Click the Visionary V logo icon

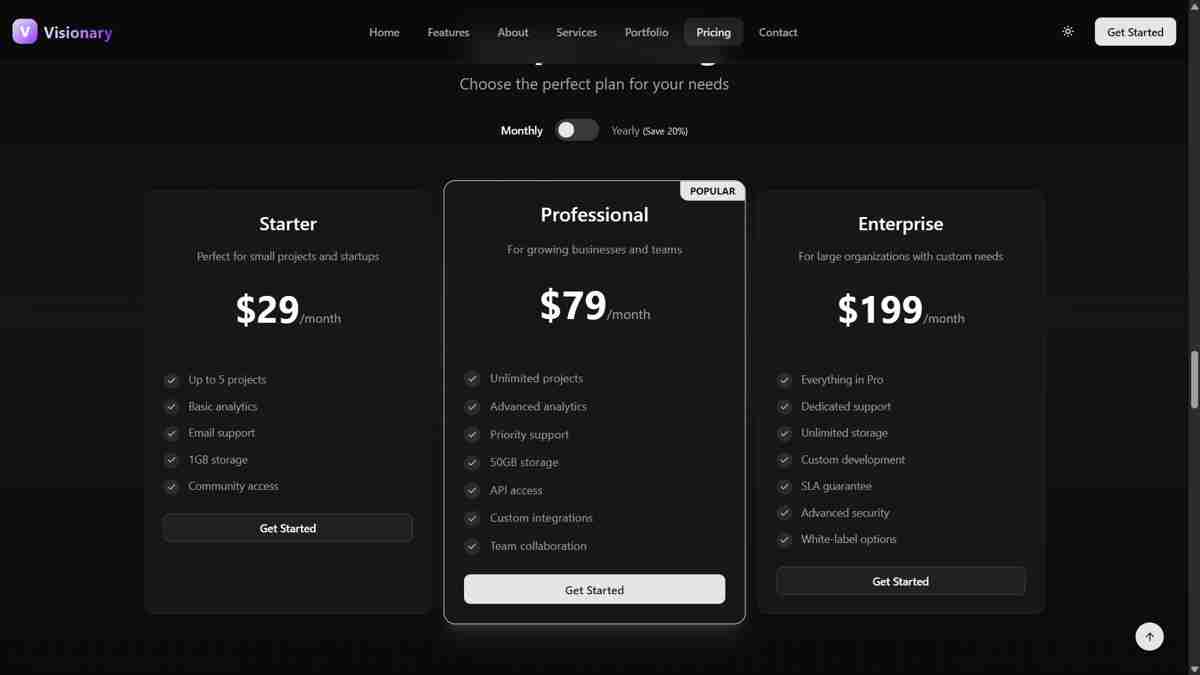[25, 32]
